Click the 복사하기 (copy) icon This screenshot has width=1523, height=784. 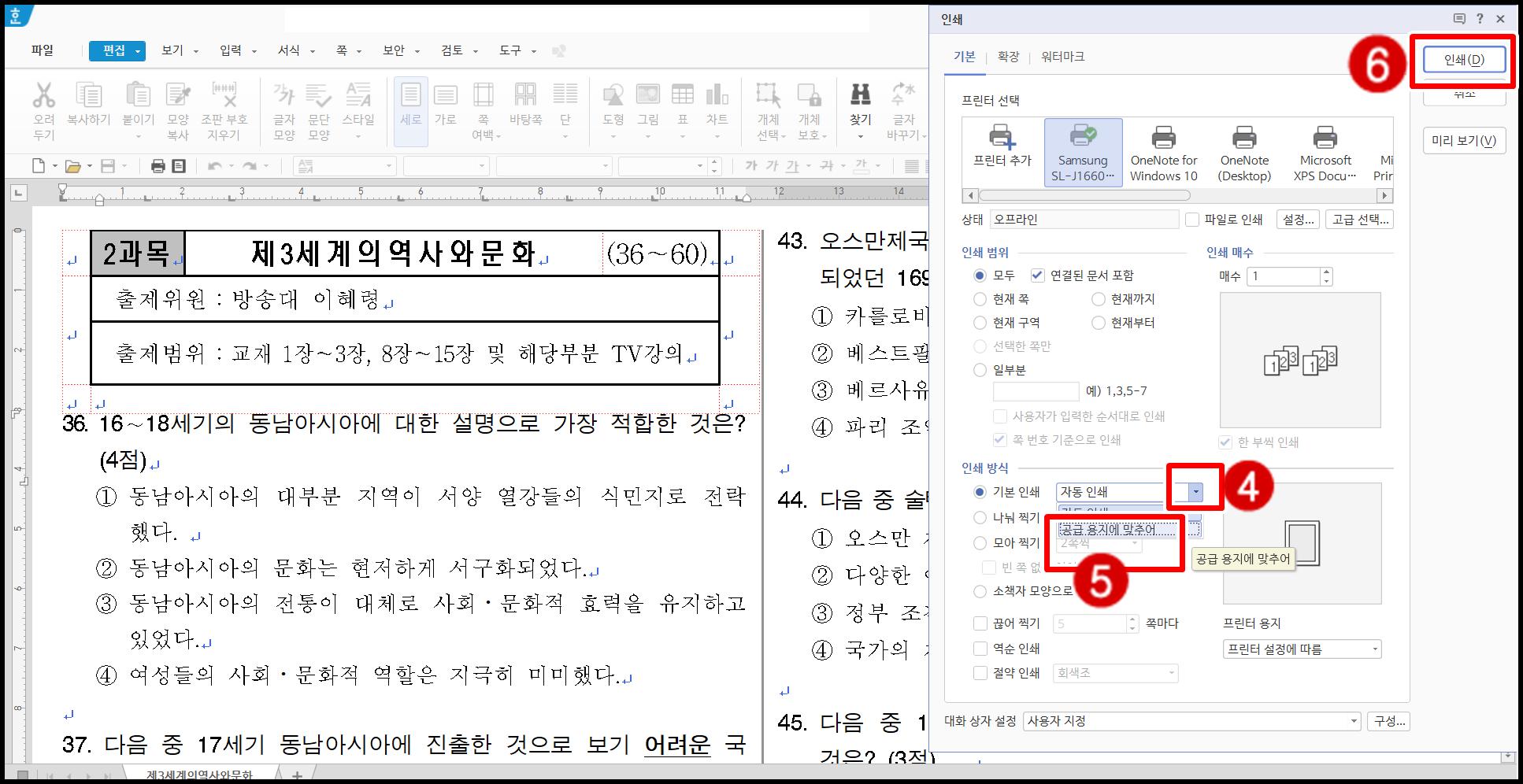click(88, 95)
